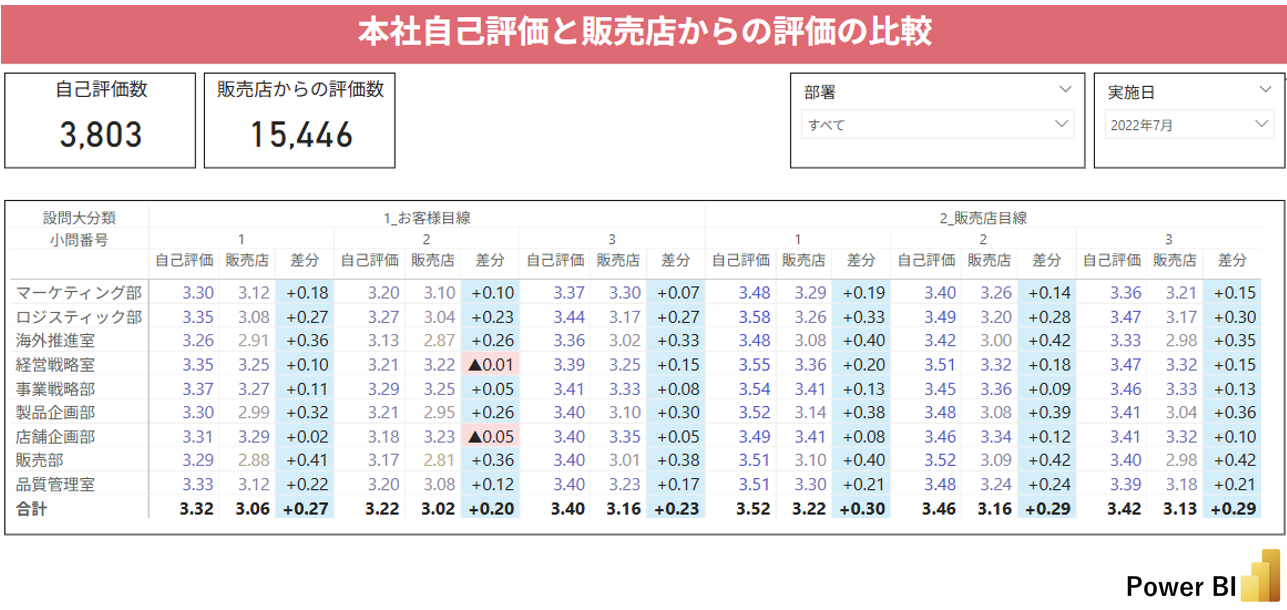Select the 自己評価数 card showing 3,803

101,119
